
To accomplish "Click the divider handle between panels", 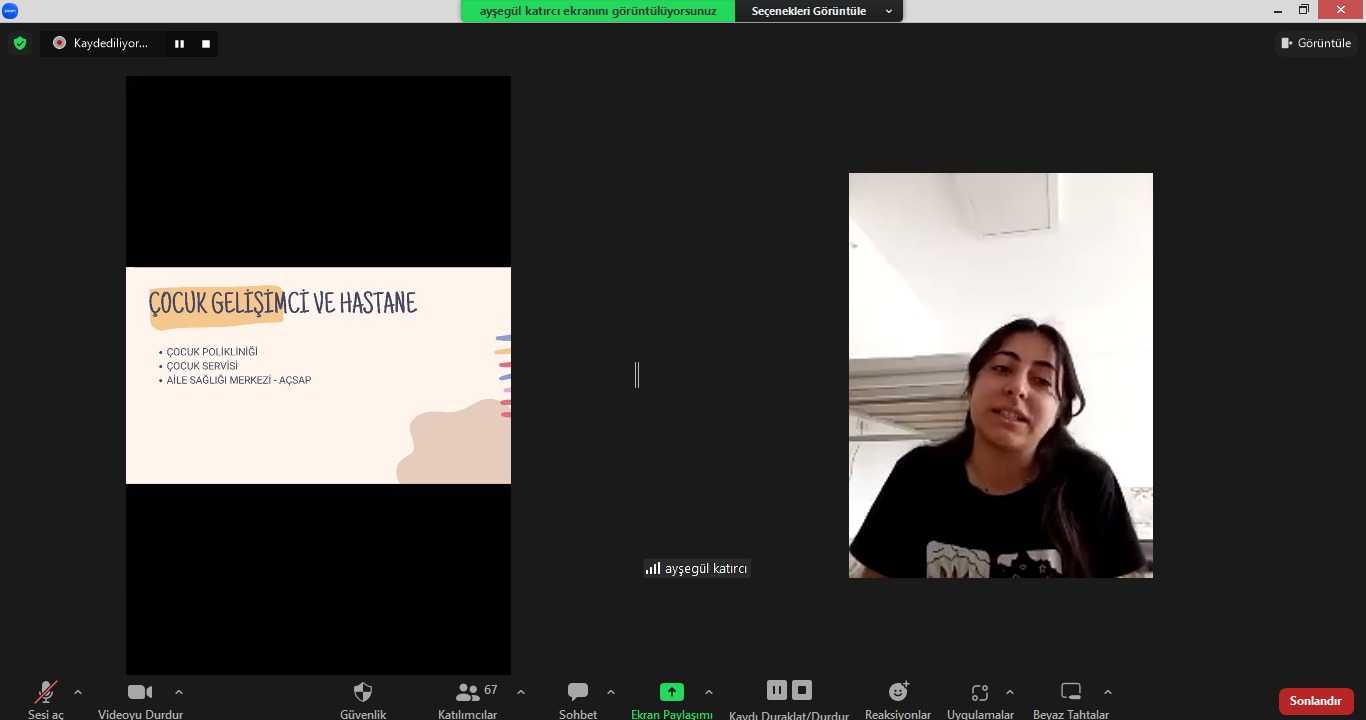I will click(637, 375).
